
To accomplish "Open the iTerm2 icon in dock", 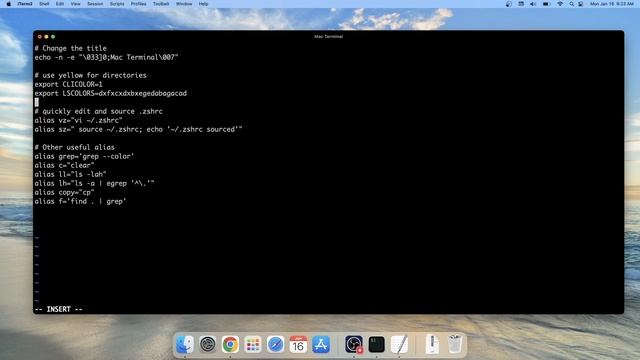I will (x=376, y=344).
